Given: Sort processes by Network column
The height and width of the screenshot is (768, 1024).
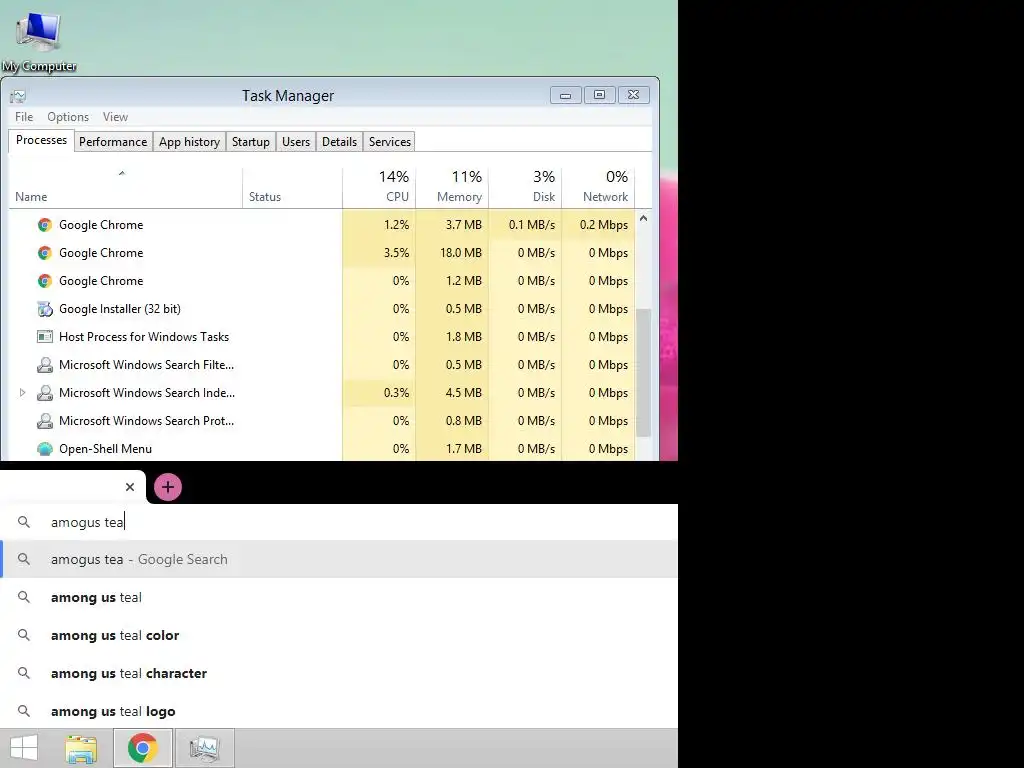Looking at the screenshot, I should [599, 186].
